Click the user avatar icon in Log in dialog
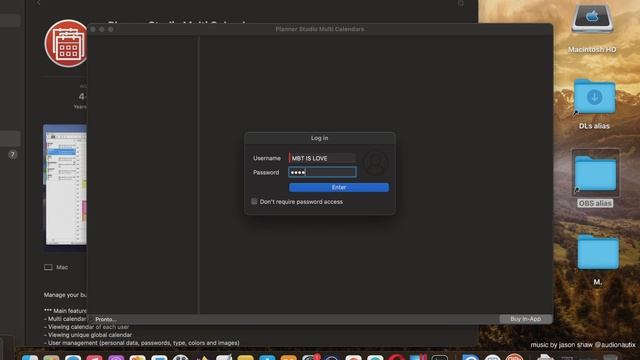This screenshot has height=360, width=640. point(376,162)
